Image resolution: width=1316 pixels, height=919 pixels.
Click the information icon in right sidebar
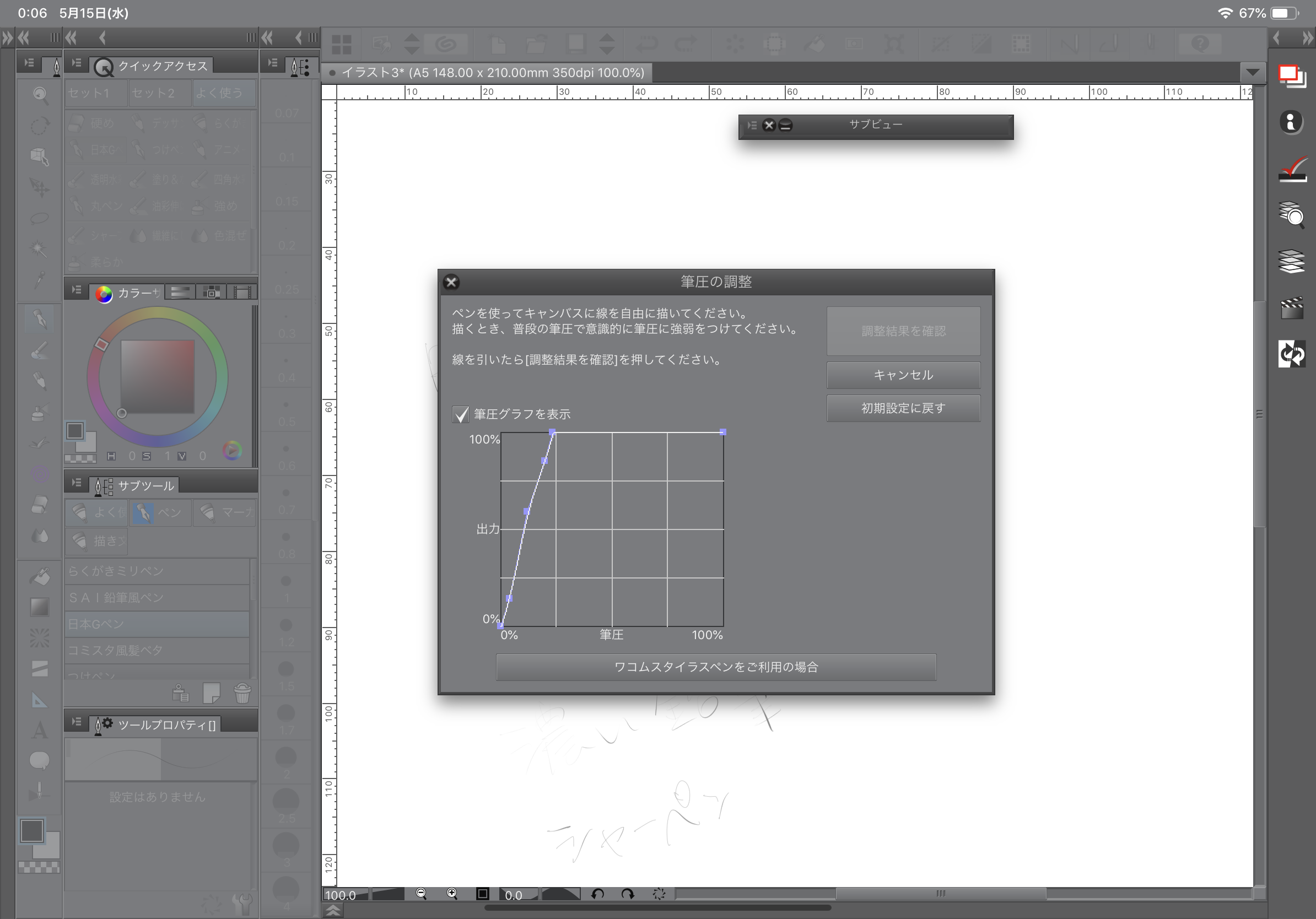[1291, 122]
